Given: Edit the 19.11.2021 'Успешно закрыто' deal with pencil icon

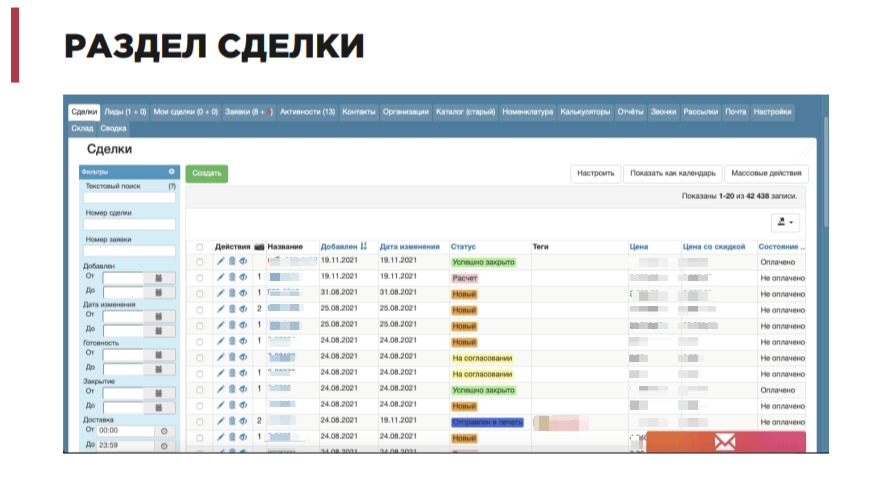Looking at the screenshot, I should point(220,261).
